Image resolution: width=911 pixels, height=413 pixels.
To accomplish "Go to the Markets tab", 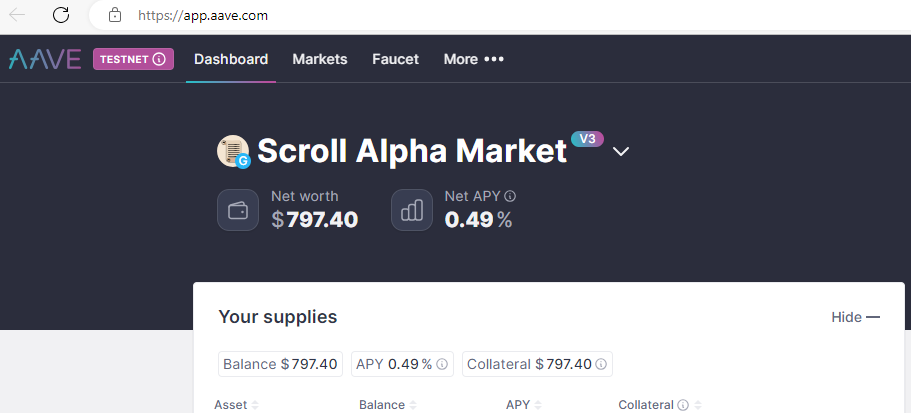I will tap(320, 59).
